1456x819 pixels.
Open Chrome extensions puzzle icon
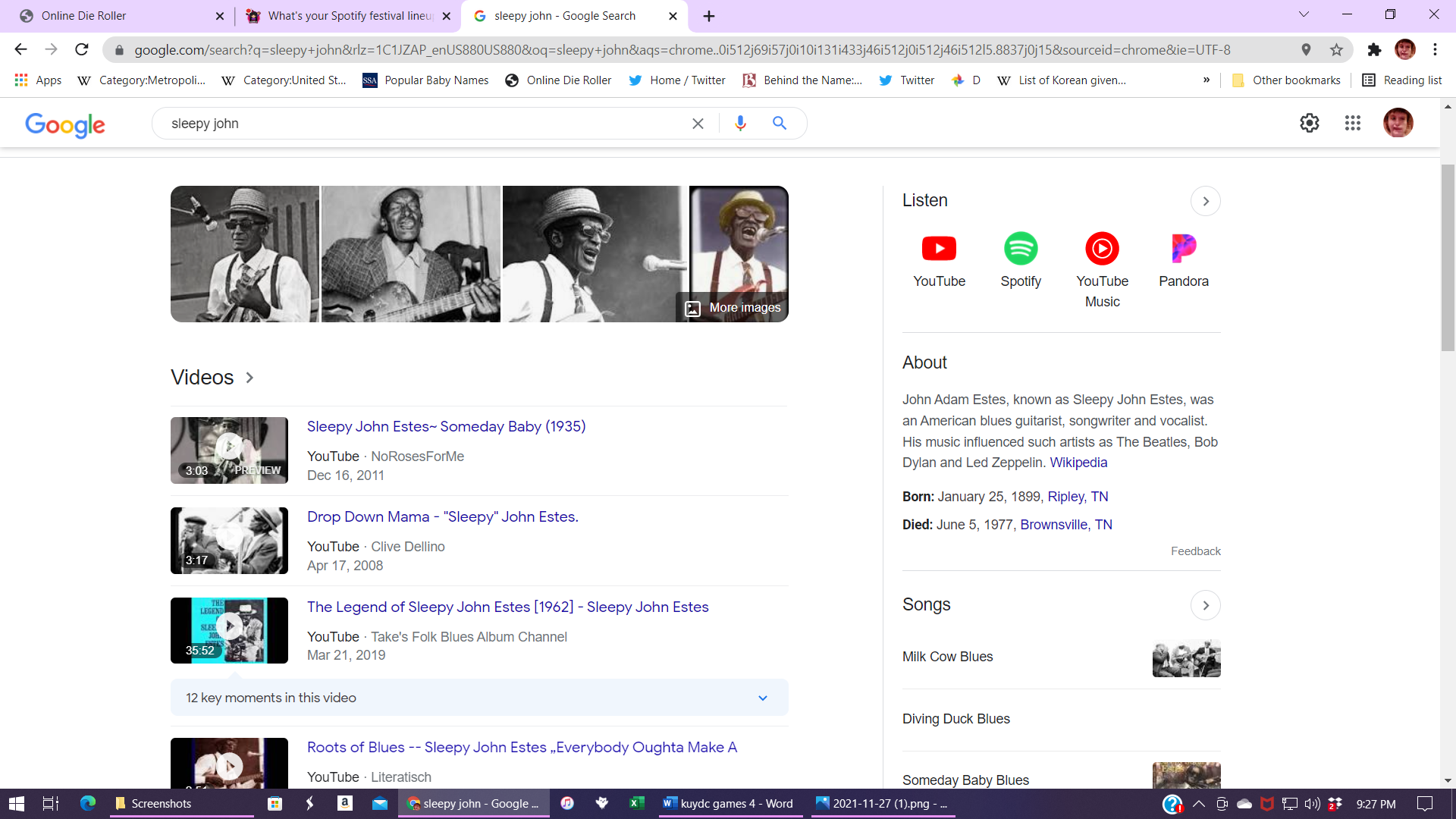tap(1374, 49)
